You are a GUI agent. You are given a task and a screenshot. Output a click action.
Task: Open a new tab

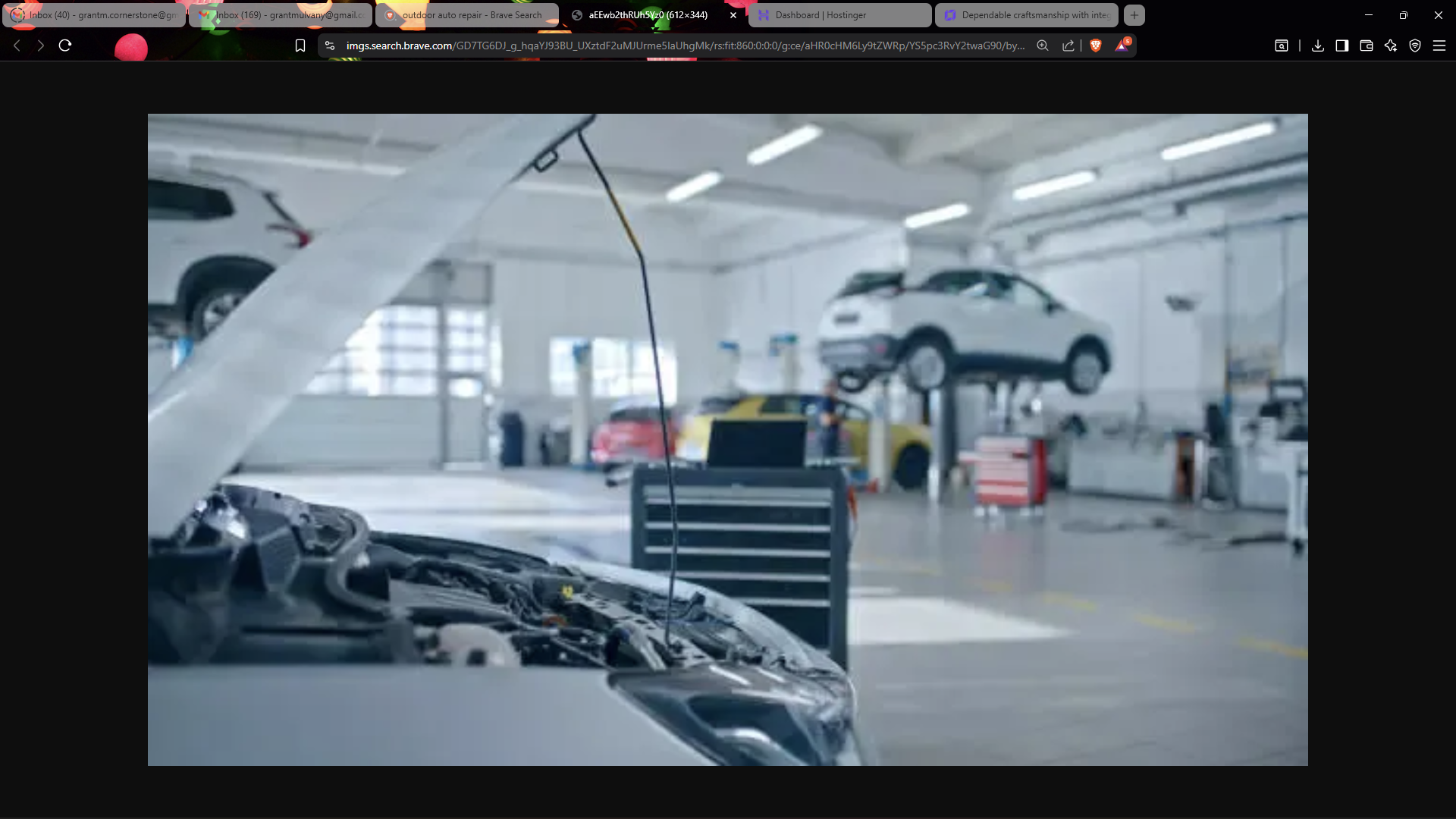pyautogui.click(x=1134, y=15)
